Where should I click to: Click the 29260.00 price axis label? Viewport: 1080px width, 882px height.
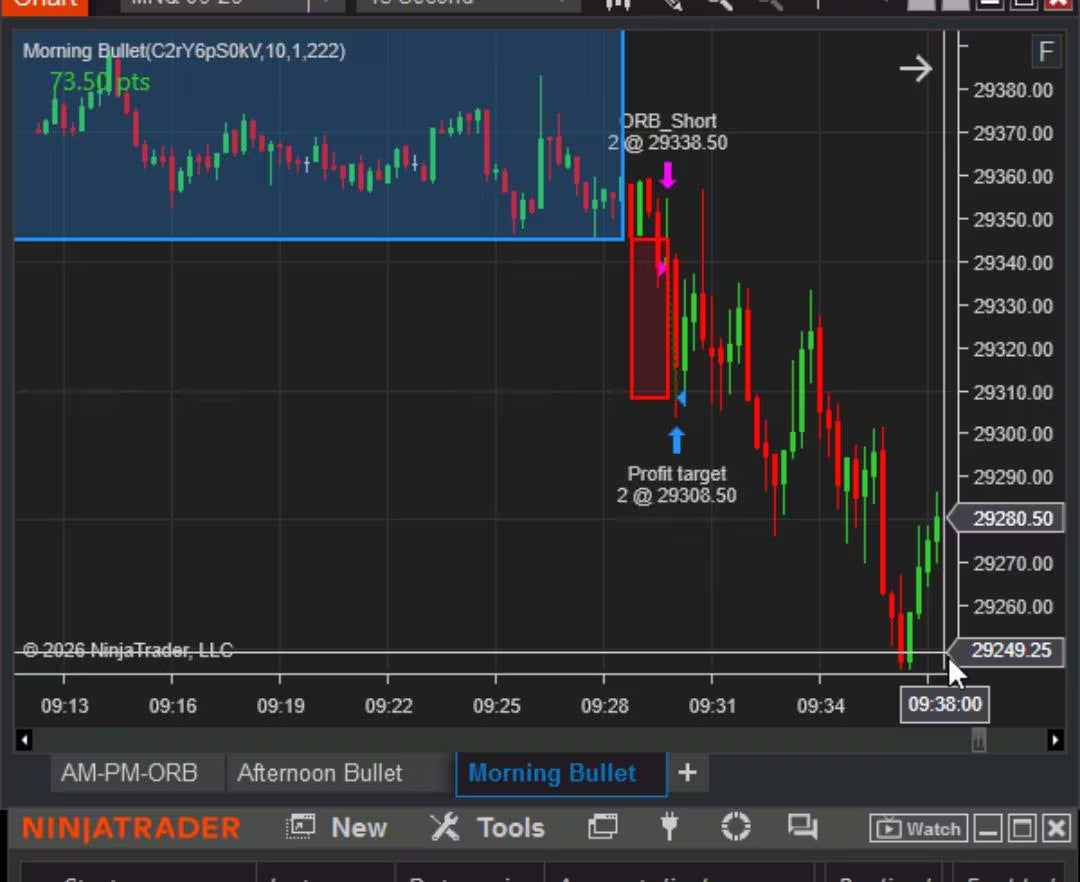pyautogui.click(x=1012, y=607)
